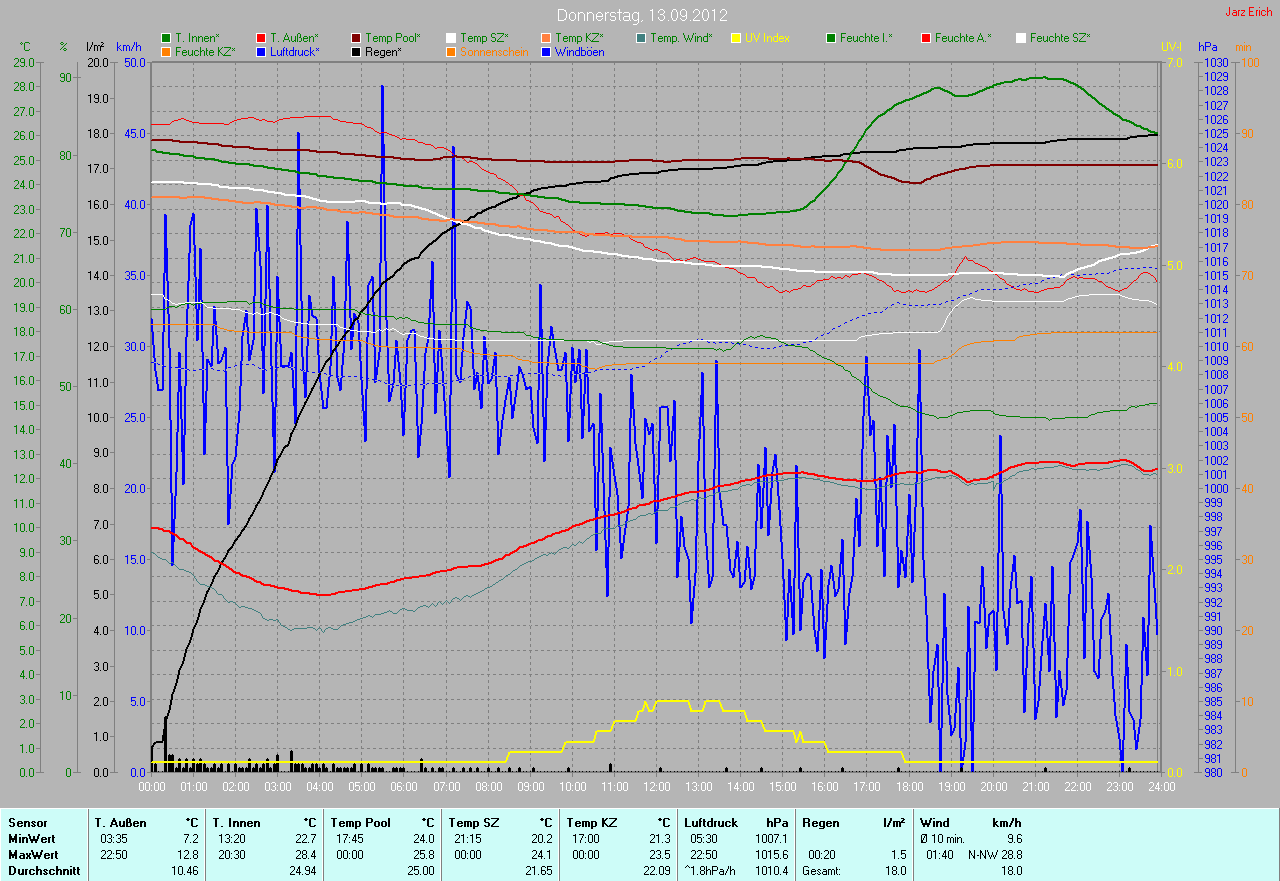Click the 'MaxWert' row label

pyautogui.click(x=33, y=855)
